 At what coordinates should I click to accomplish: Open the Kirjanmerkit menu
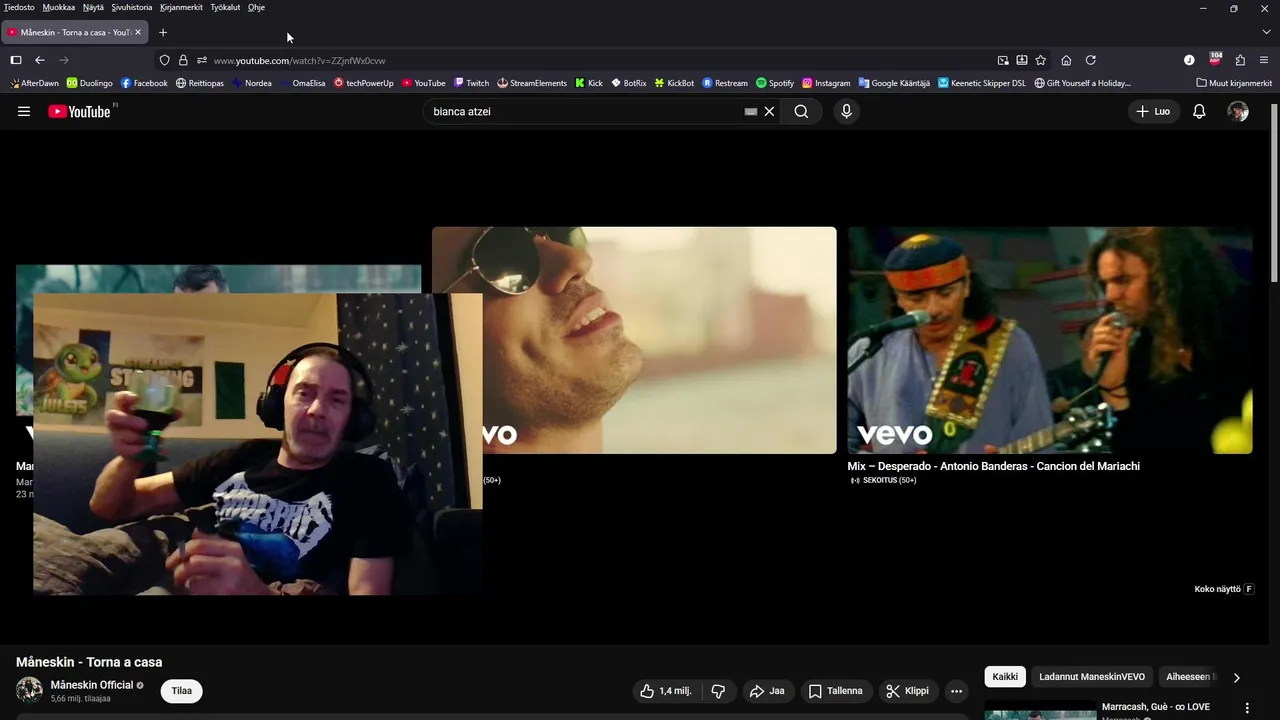click(x=181, y=7)
